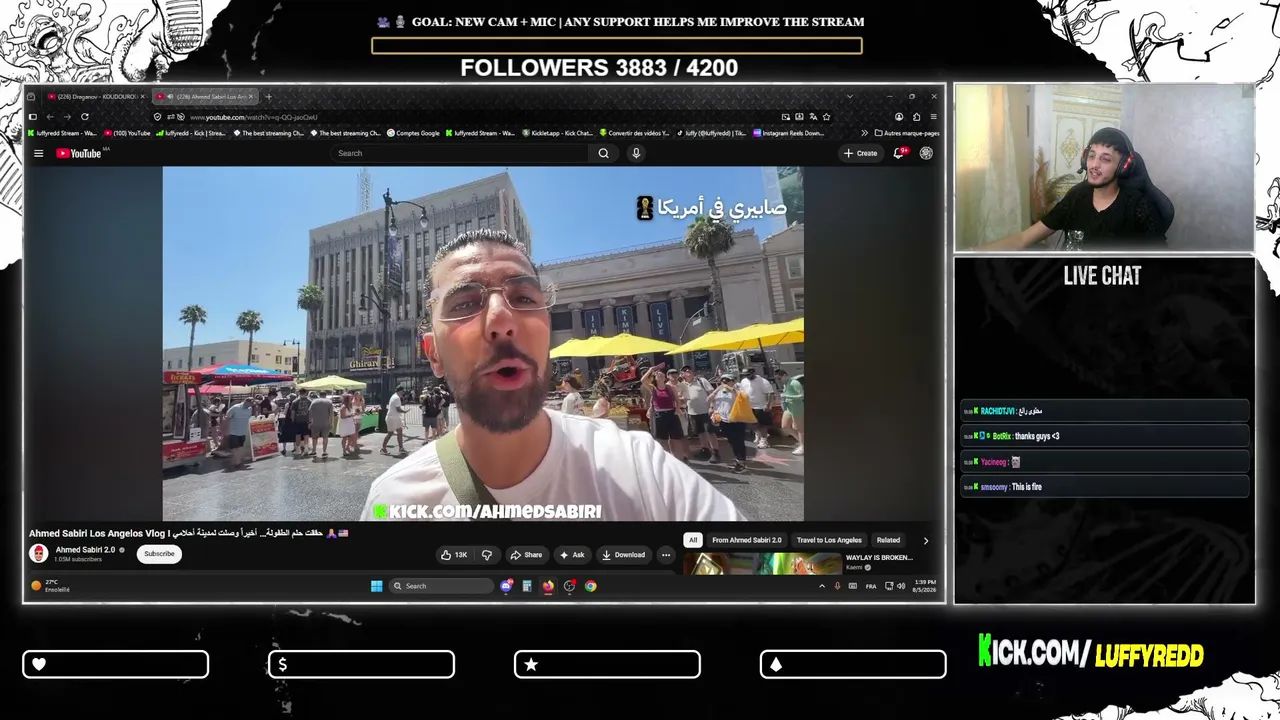Reload the browser page
The height and width of the screenshot is (720, 1280).
(85, 117)
